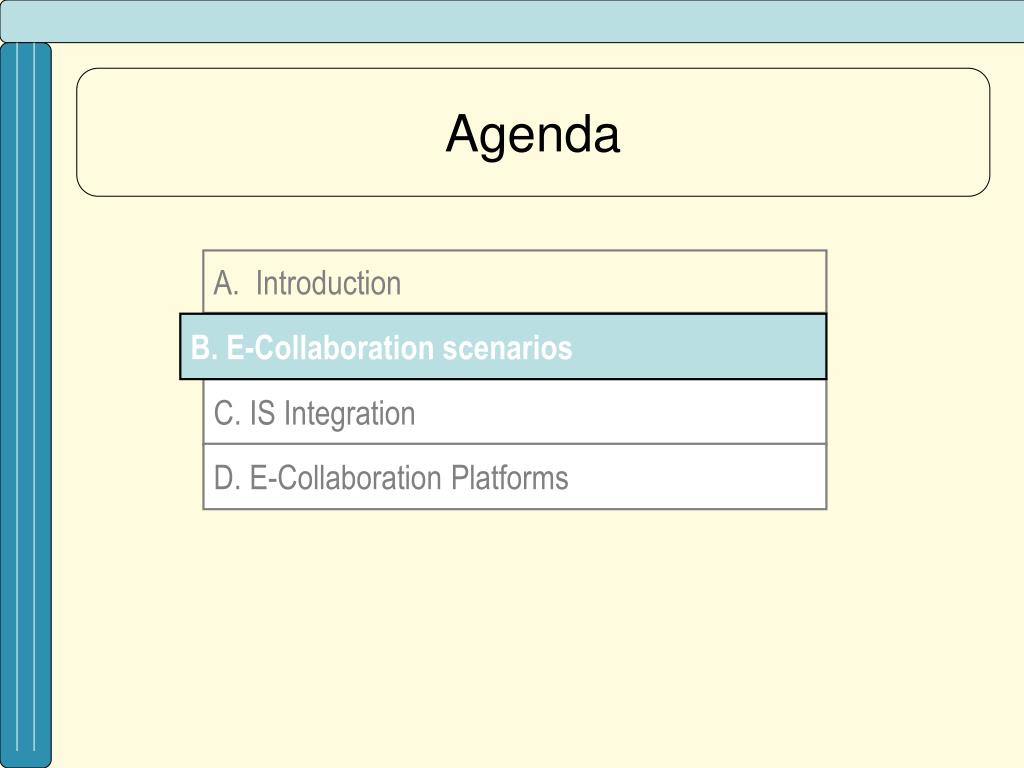Screen dimensions: 1024x768
Task: Click the word Integration
Action: click(349, 414)
